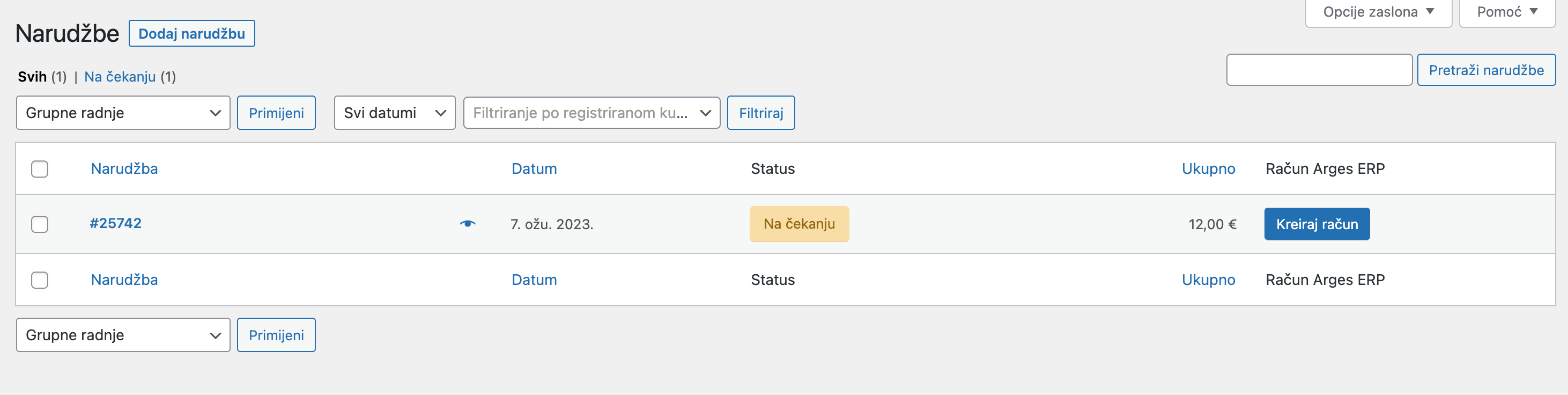Switch to the Svih orders view
1568x395 pixels.
tap(32, 77)
